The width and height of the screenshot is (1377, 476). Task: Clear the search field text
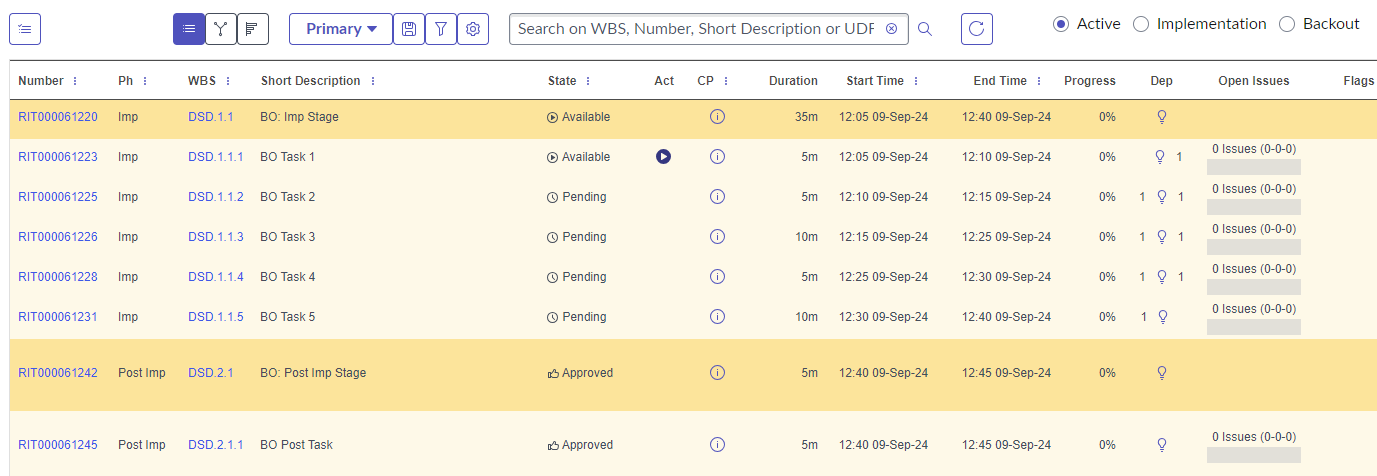[x=891, y=29]
